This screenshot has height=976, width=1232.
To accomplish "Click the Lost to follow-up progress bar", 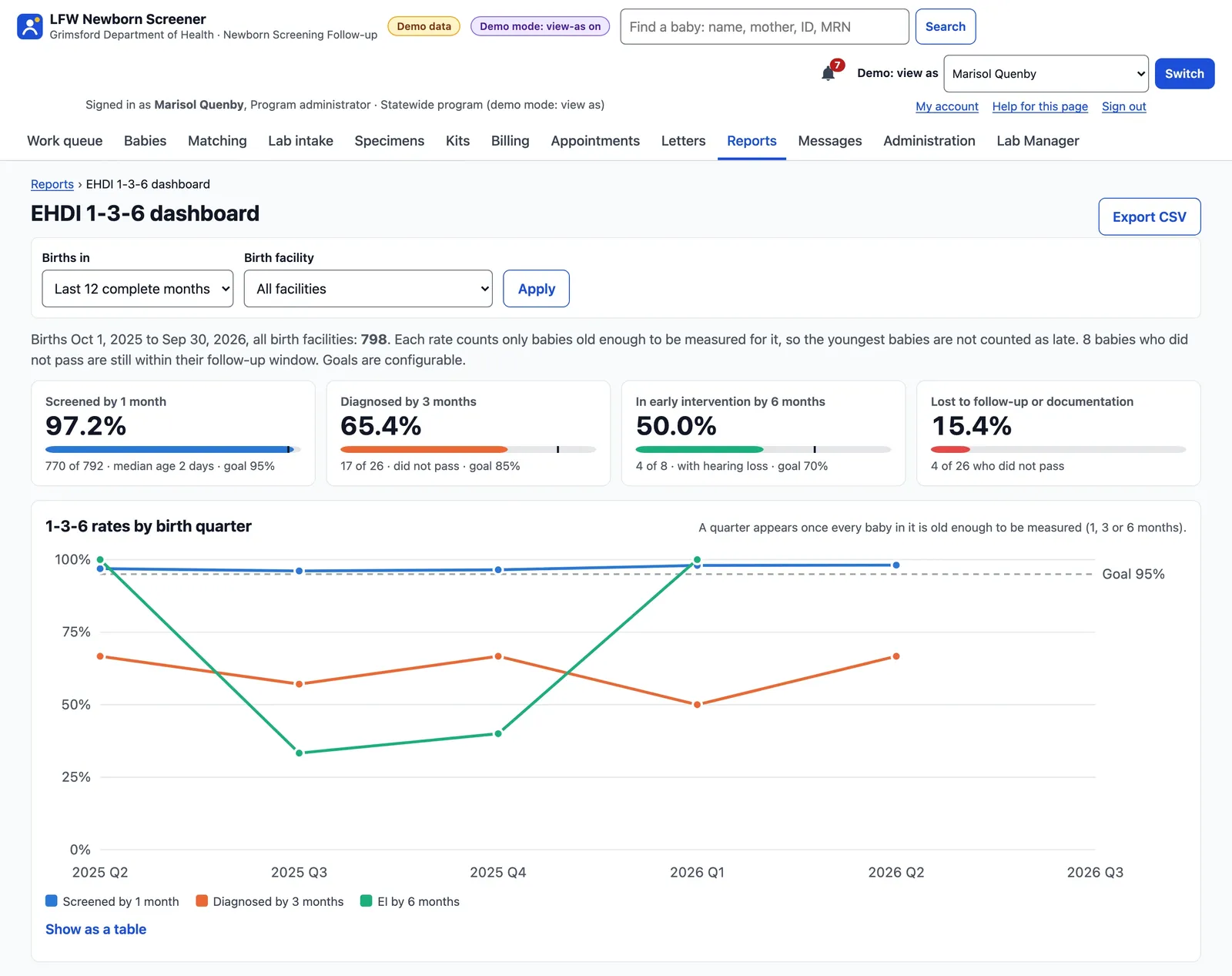I will point(1059,449).
